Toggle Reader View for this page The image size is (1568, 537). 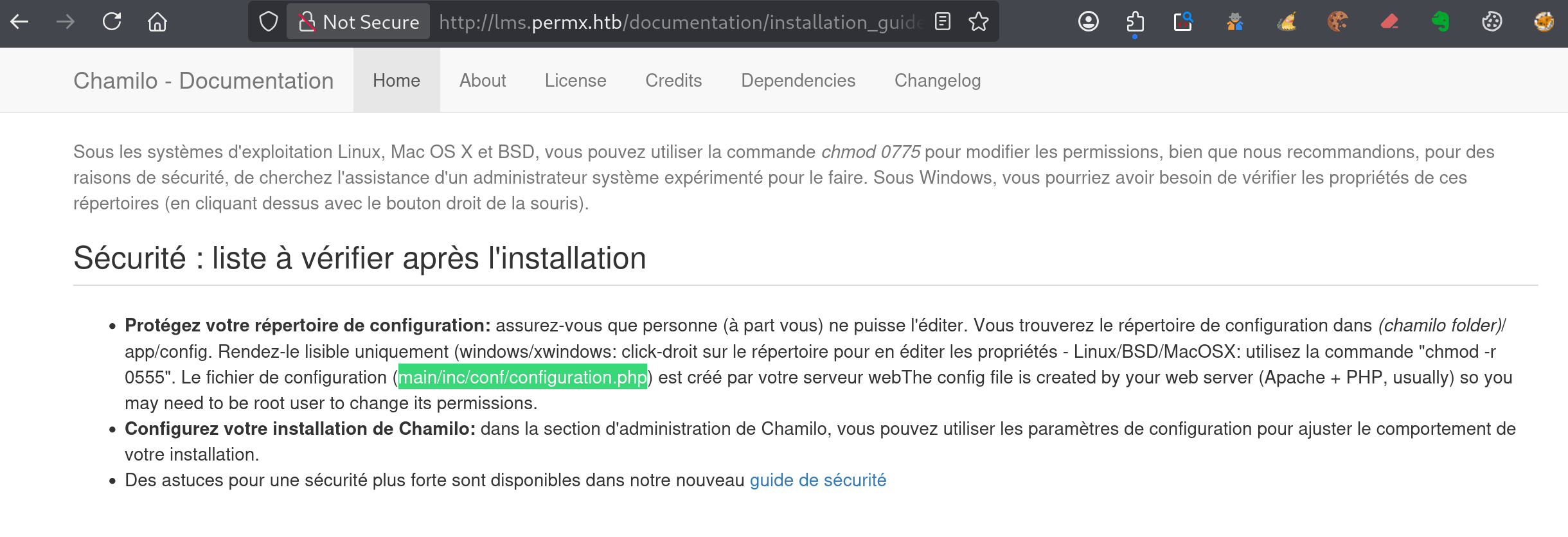coord(941,21)
